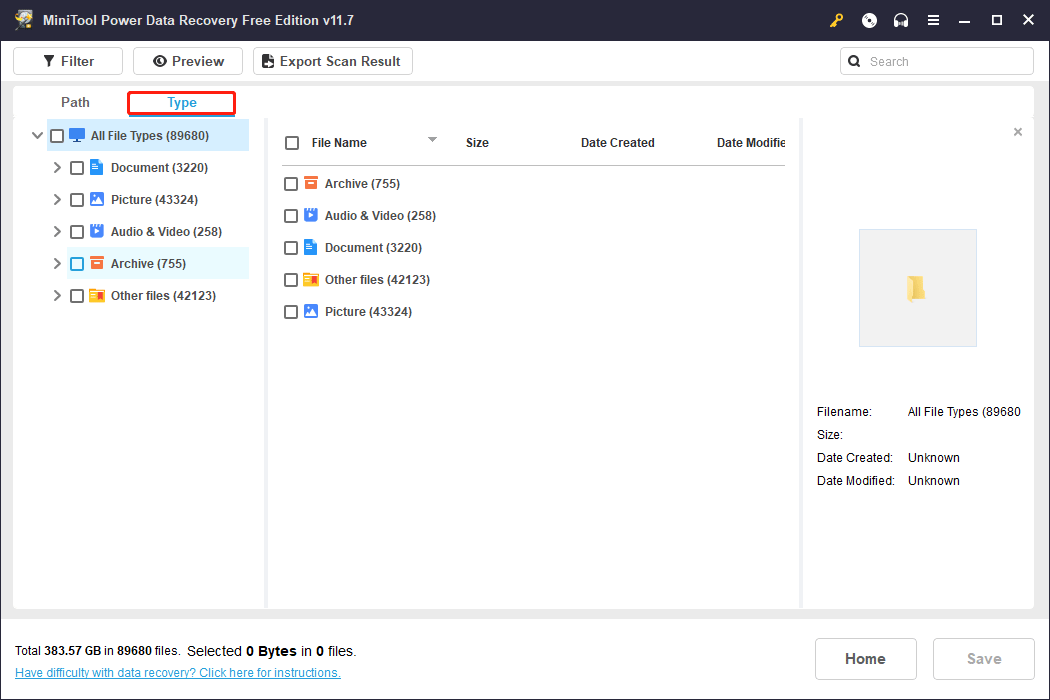
Task: Check Other files (42123) in file list
Action: [291, 280]
